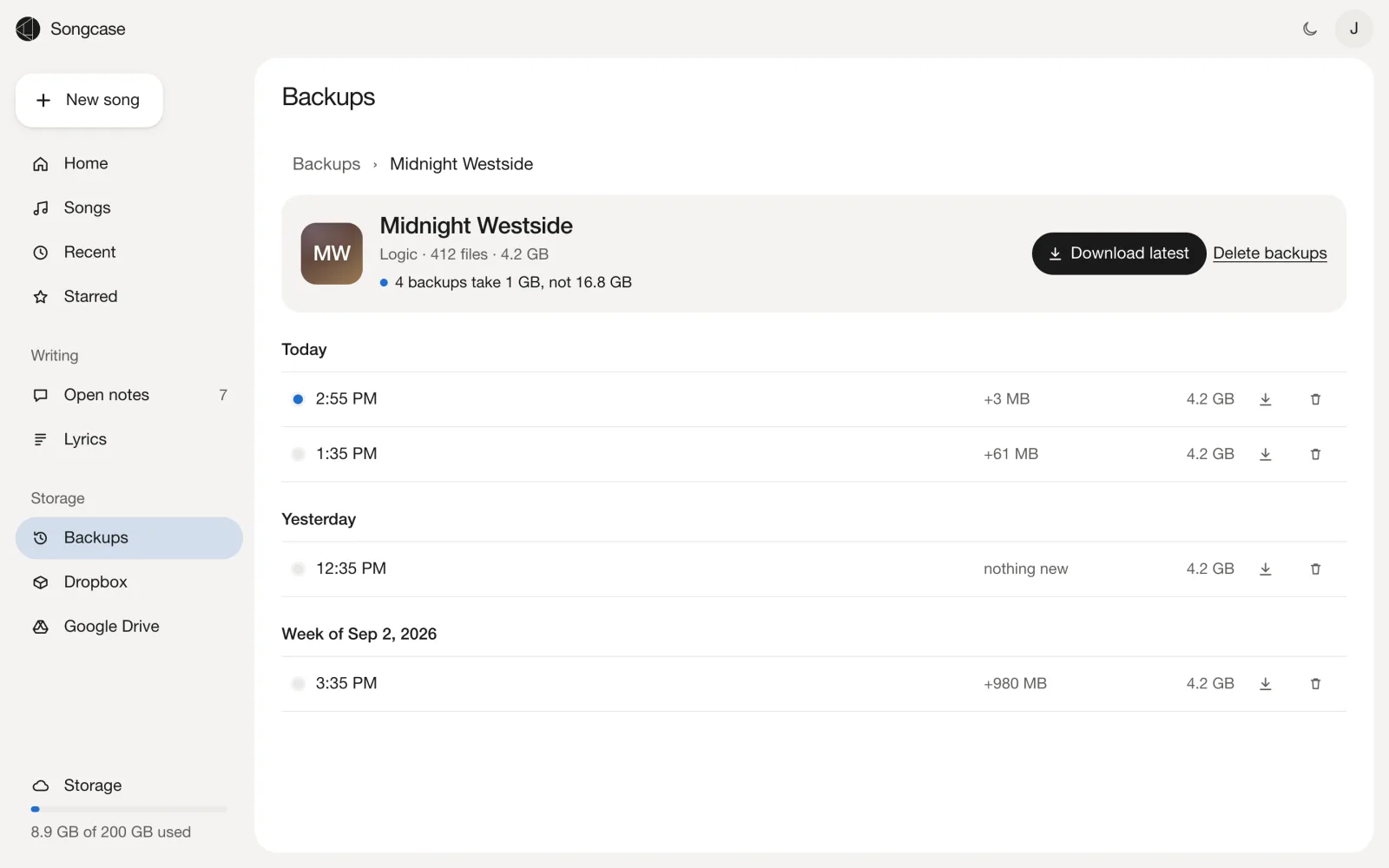Download the 3:35 PM backup
Screen dimensions: 1389x868
1266,684
